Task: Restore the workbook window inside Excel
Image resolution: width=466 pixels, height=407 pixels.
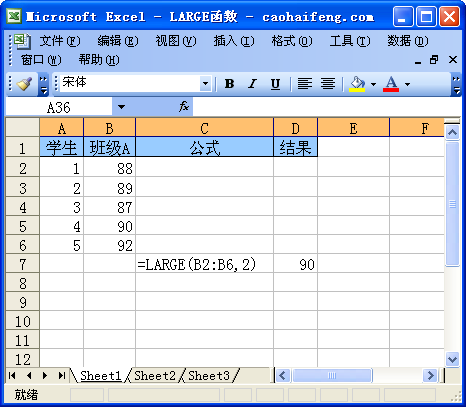Action: coord(434,60)
